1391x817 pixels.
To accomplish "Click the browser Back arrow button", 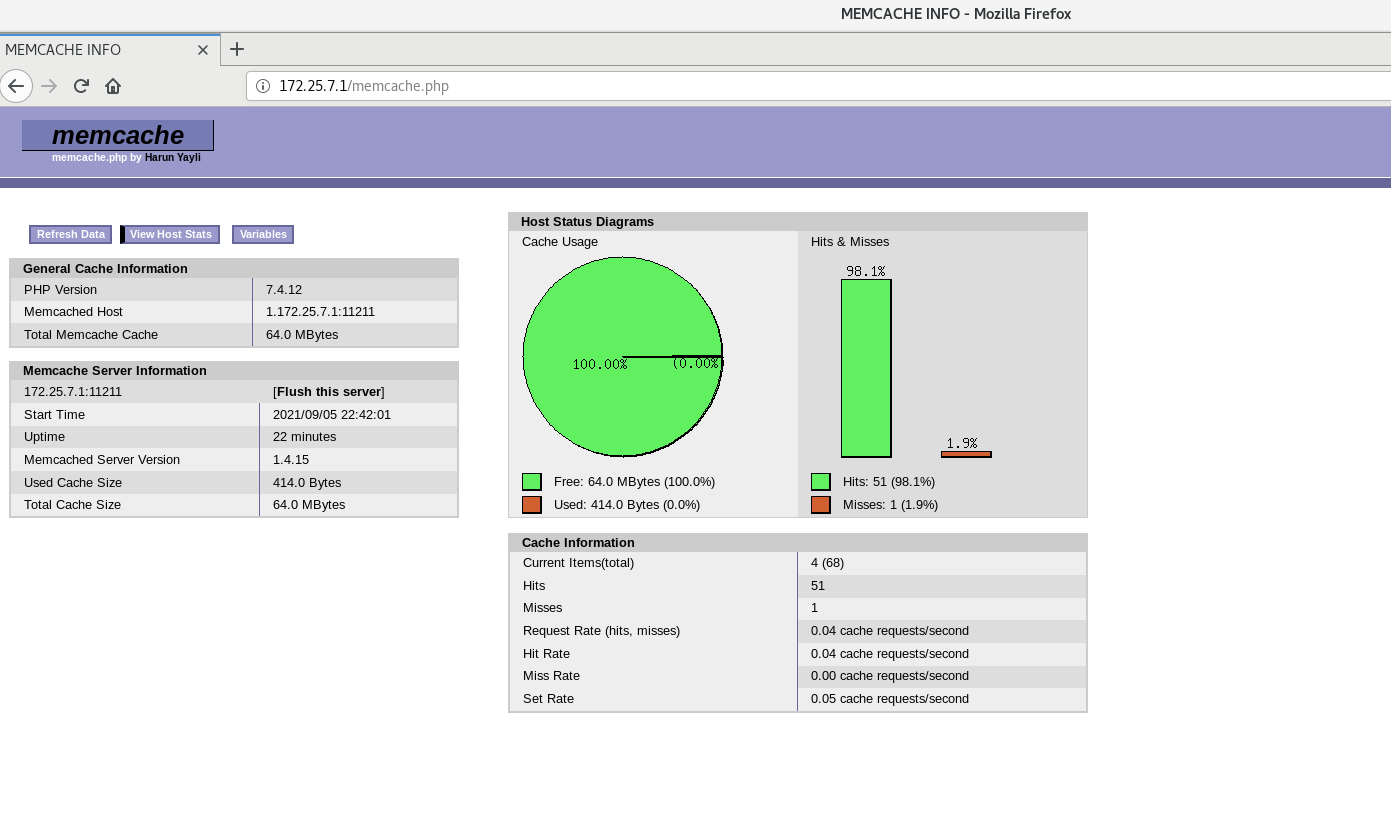I will (x=16, y=86).
